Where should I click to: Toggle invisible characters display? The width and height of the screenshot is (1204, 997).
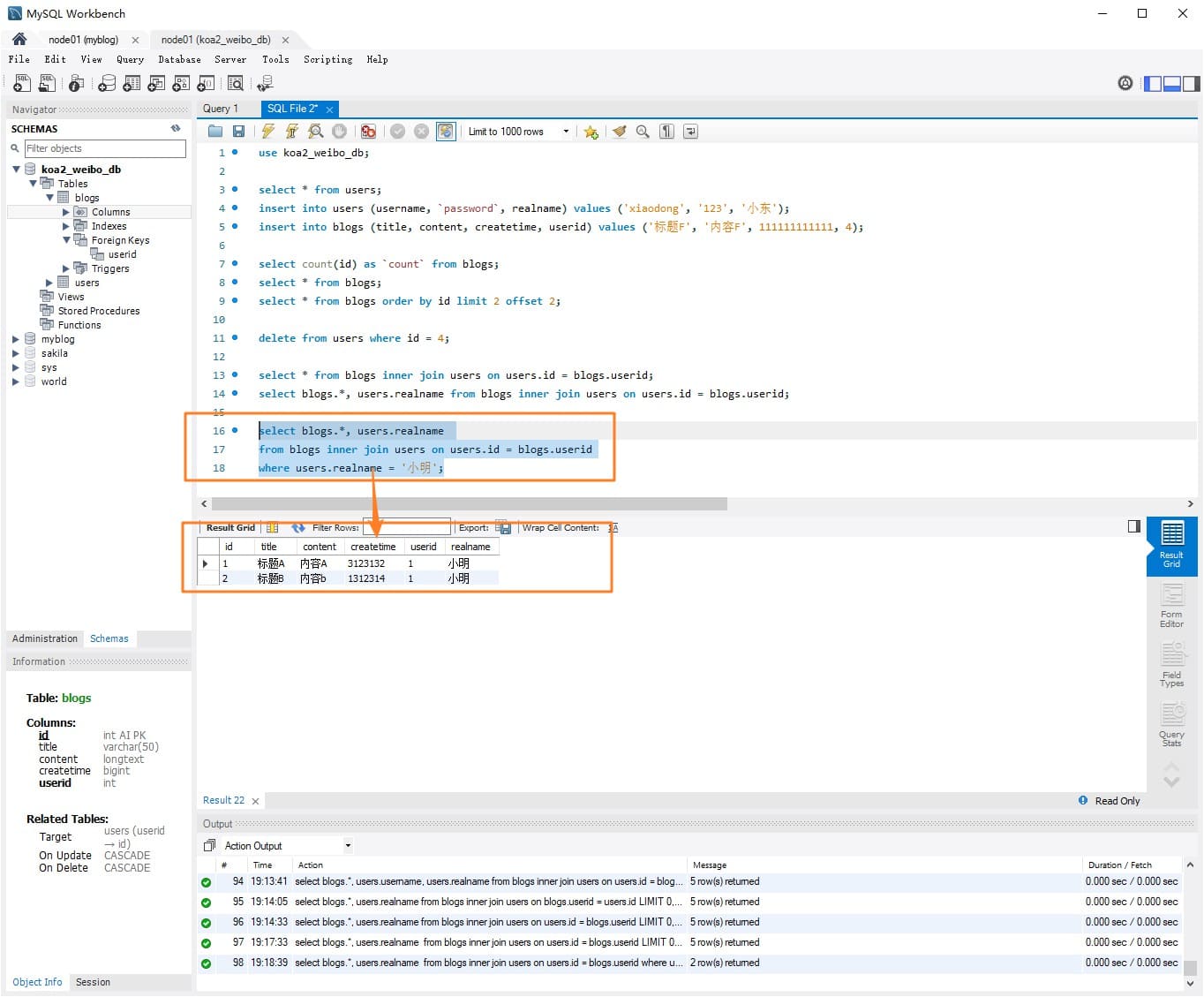pyautogui.click(x=667, y=132)
